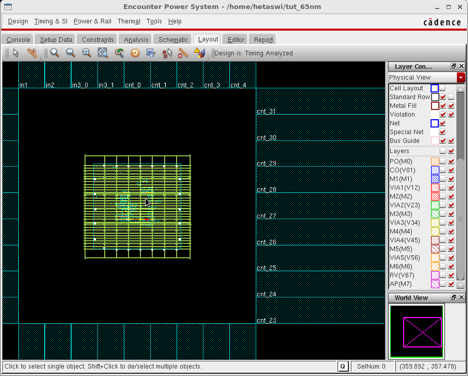Click the Q button in status bar
The width and height of the screenshot is (468, 377).
pos(343,367)
